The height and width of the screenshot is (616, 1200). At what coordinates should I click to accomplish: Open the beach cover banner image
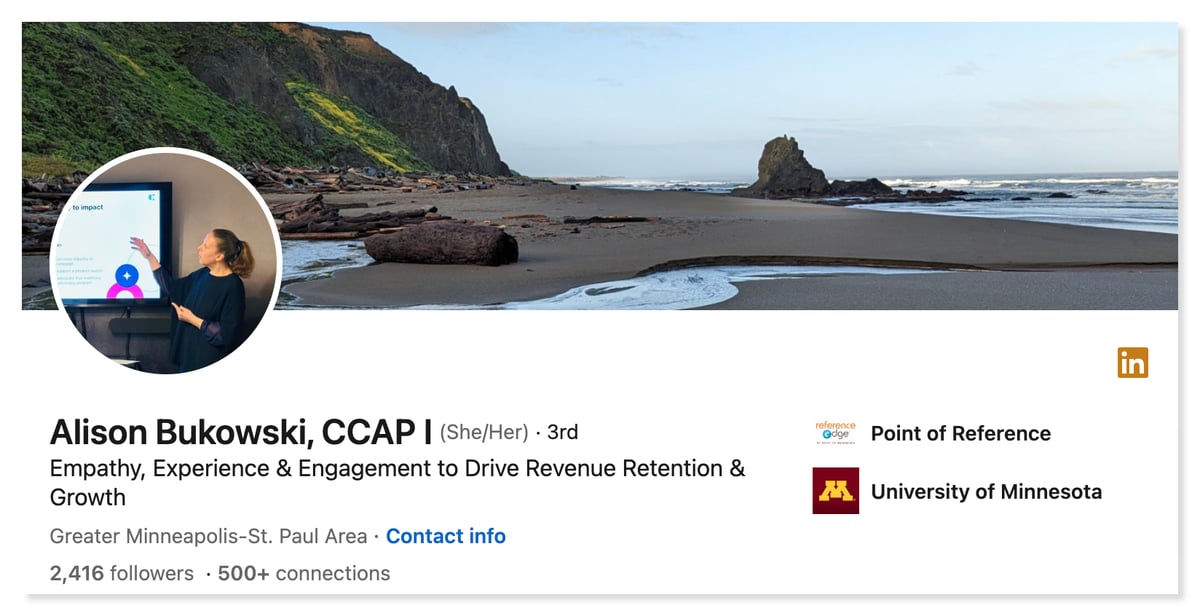tap(600, 165)
